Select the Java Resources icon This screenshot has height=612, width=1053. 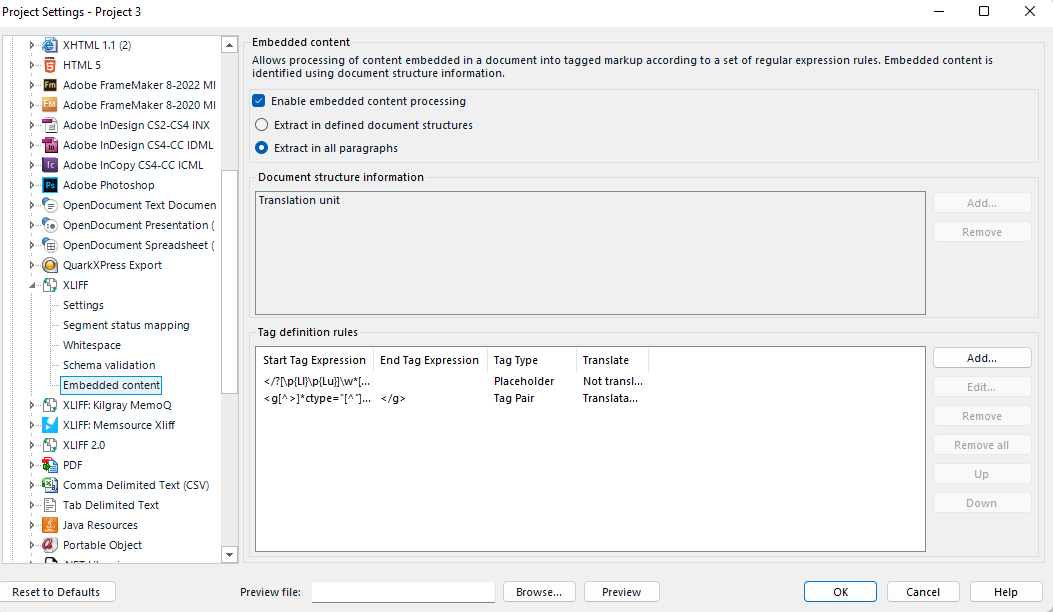point(48,525)
